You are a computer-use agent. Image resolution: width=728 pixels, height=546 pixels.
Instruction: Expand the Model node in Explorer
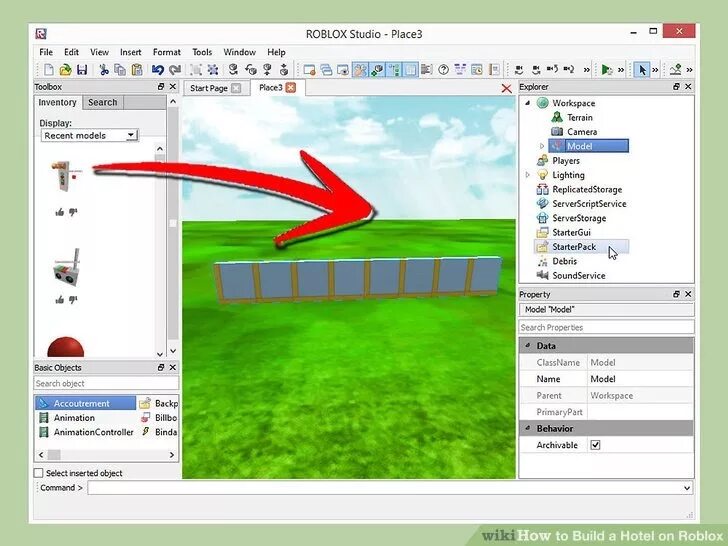point(541,146)
